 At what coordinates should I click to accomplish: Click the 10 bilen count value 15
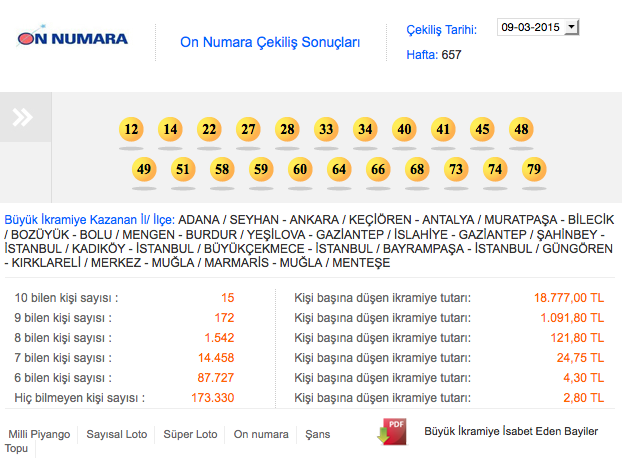tap(228, 298)
